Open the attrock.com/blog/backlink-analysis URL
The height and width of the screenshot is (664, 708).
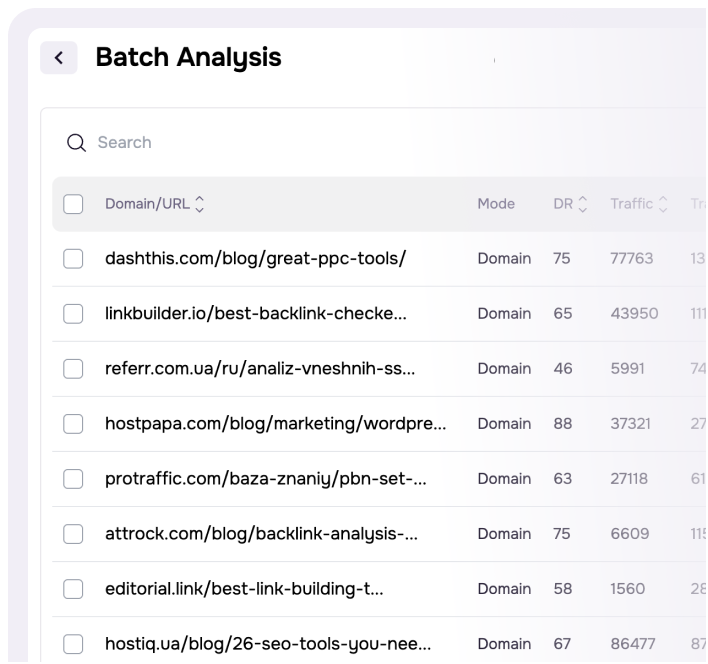point(261,534)
